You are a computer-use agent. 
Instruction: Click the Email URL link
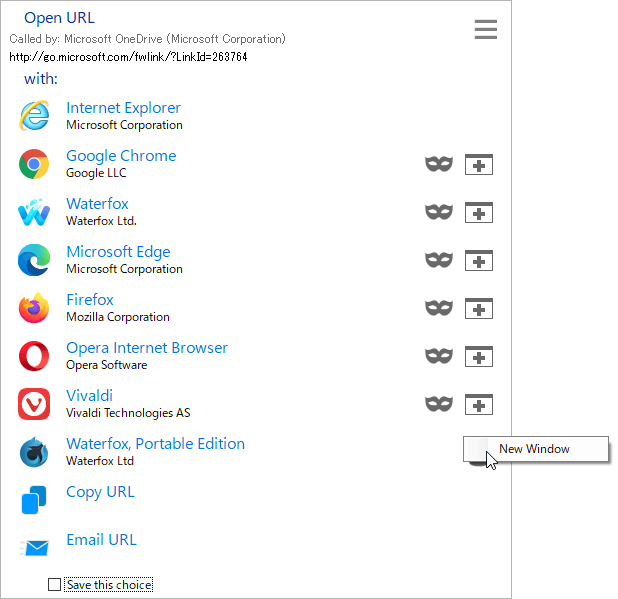point(101,540)
